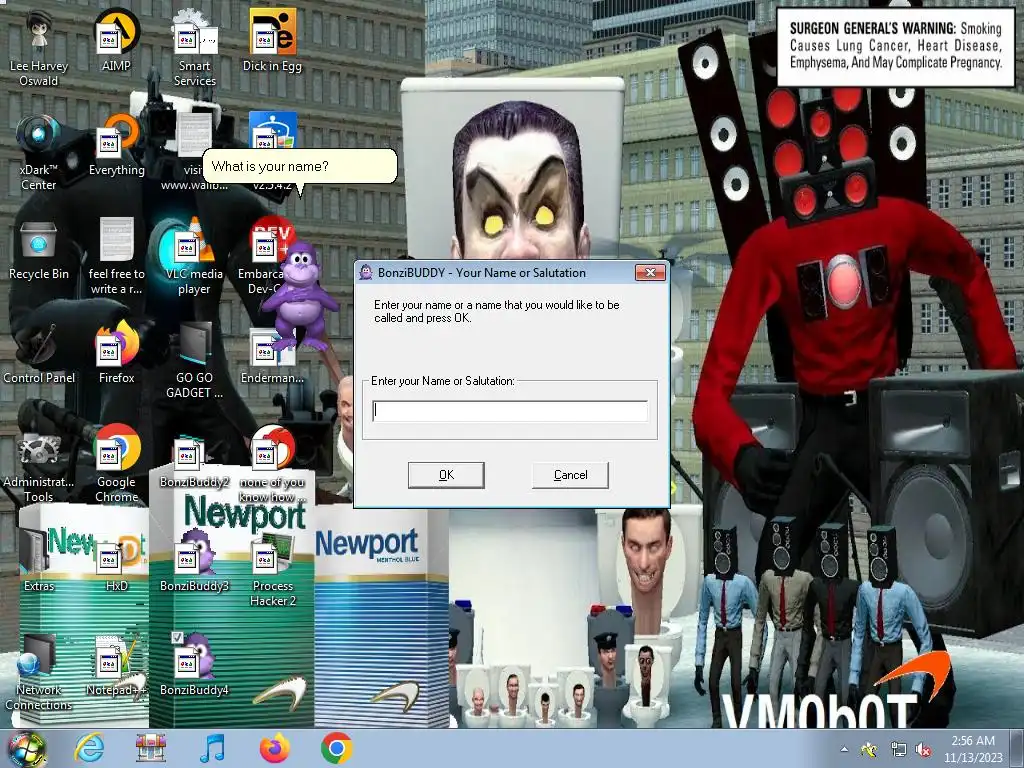
Task: Launch VLC media player shortcut
Action: tap(194, 257)
